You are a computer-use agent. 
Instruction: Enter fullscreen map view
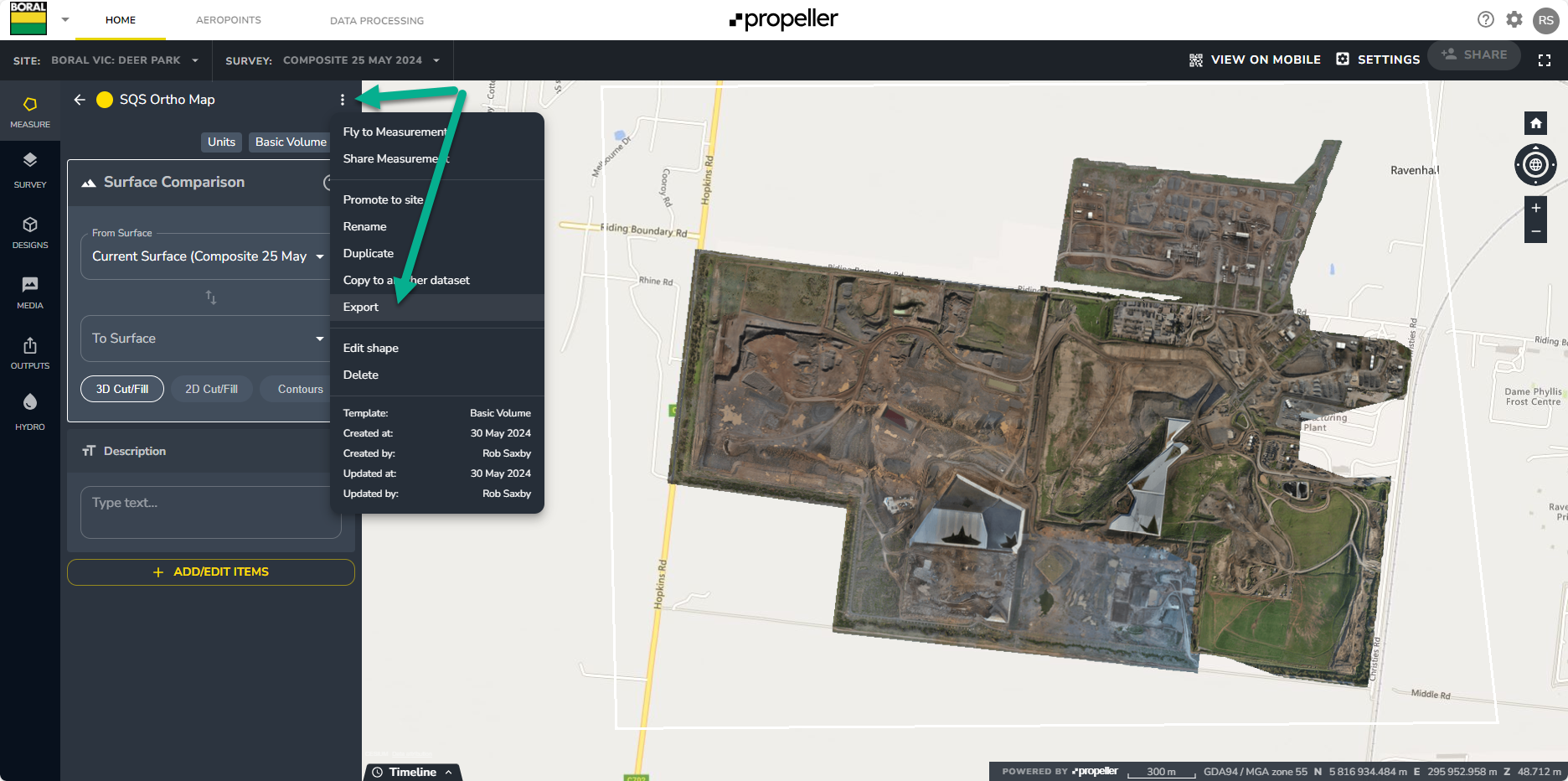(x=1545, y=59)
